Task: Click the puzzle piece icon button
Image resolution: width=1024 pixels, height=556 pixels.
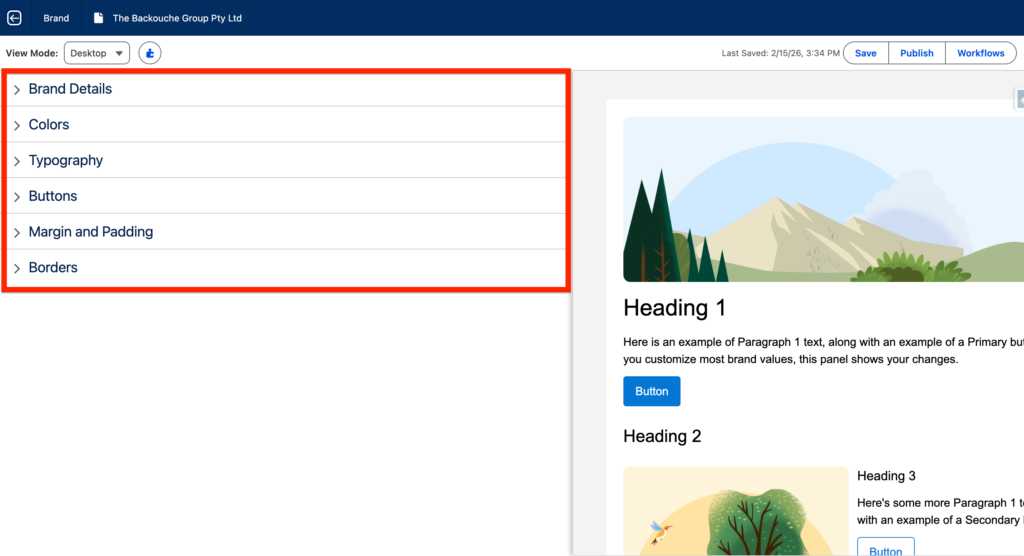Action: coord(150,53)
